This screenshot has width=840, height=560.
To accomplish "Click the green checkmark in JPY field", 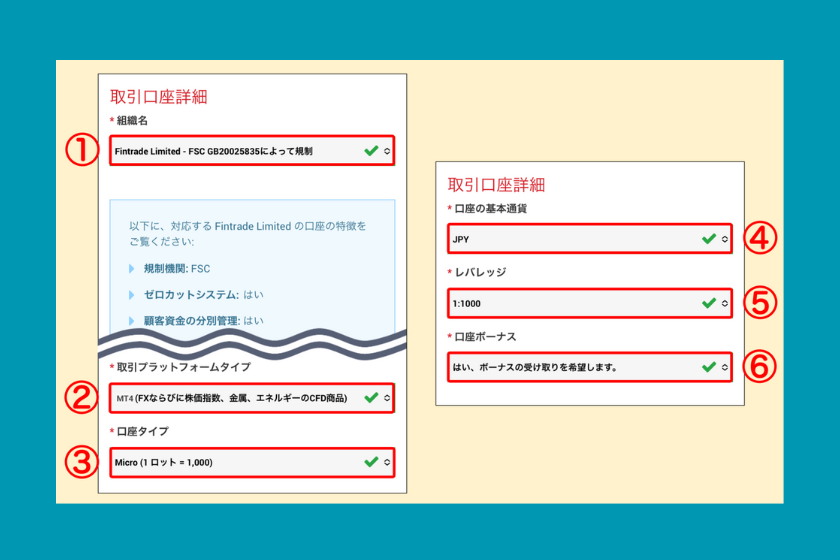I will pyautogui.click(x=709, y=238).
